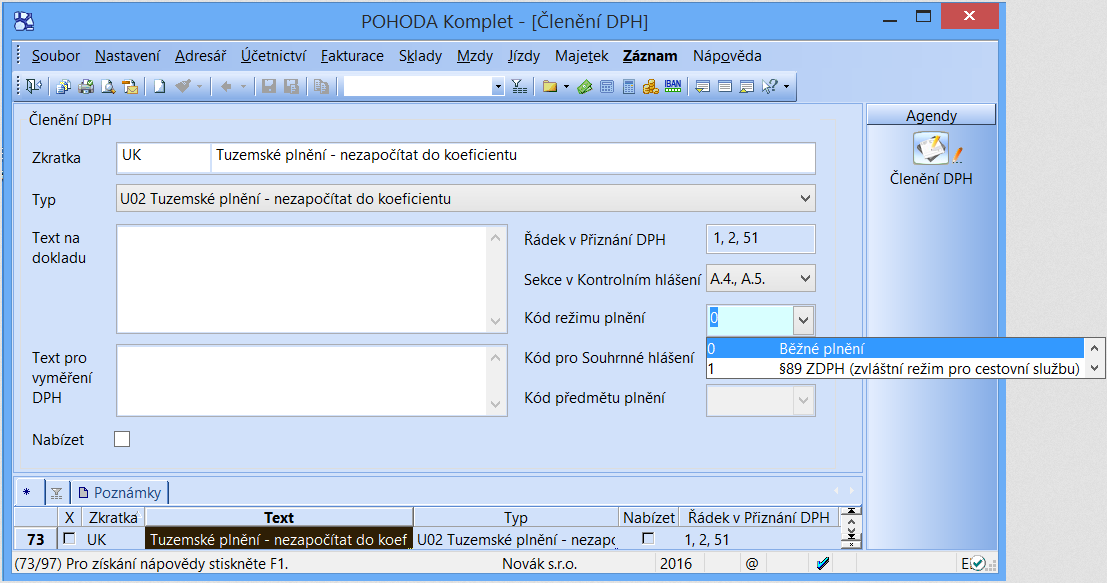Image resolution: width=1107 pixels, height=583 pixels.
Task: Open print preview from toolbar
Action: (x=107, y=87)
